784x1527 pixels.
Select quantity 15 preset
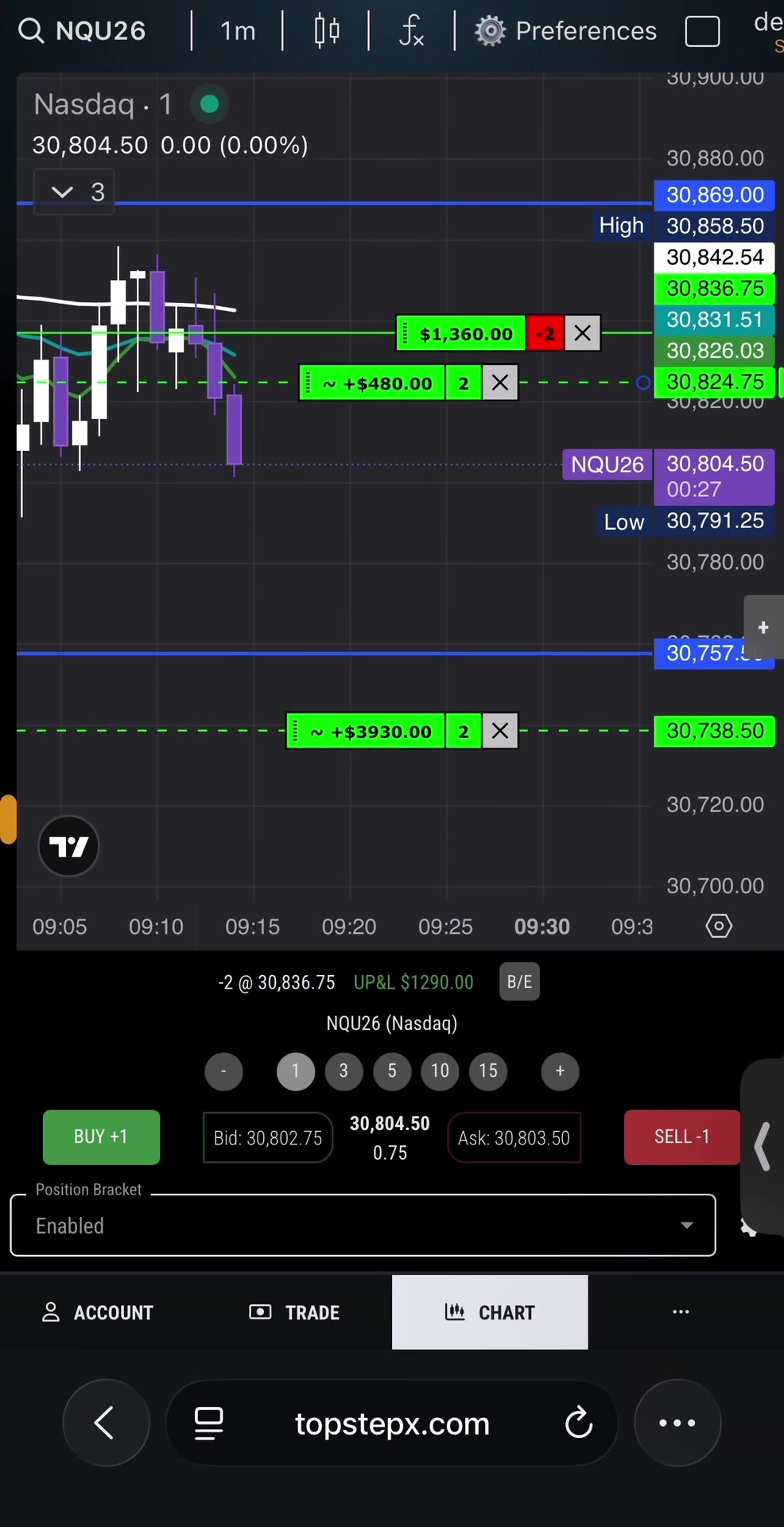[488, 1071]
